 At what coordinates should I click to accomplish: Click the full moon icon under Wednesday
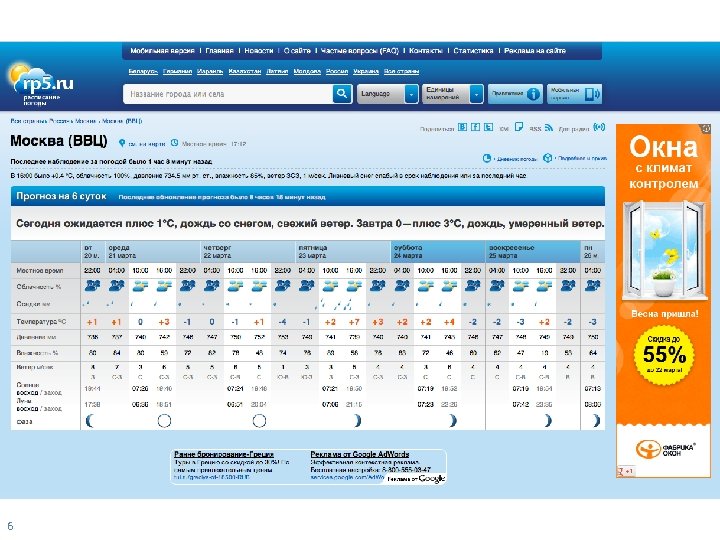(164, 421)
